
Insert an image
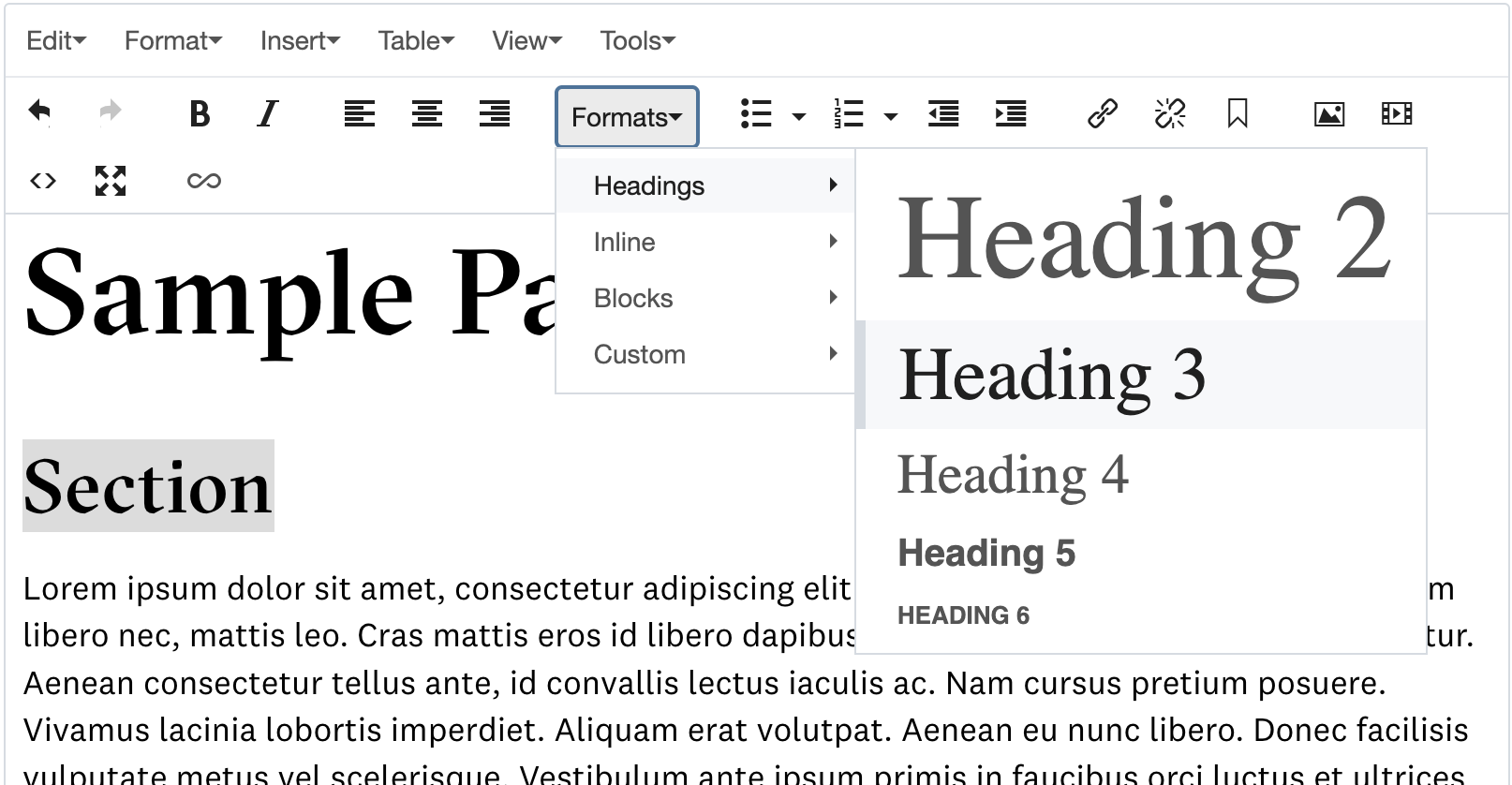pos(1329,114)
